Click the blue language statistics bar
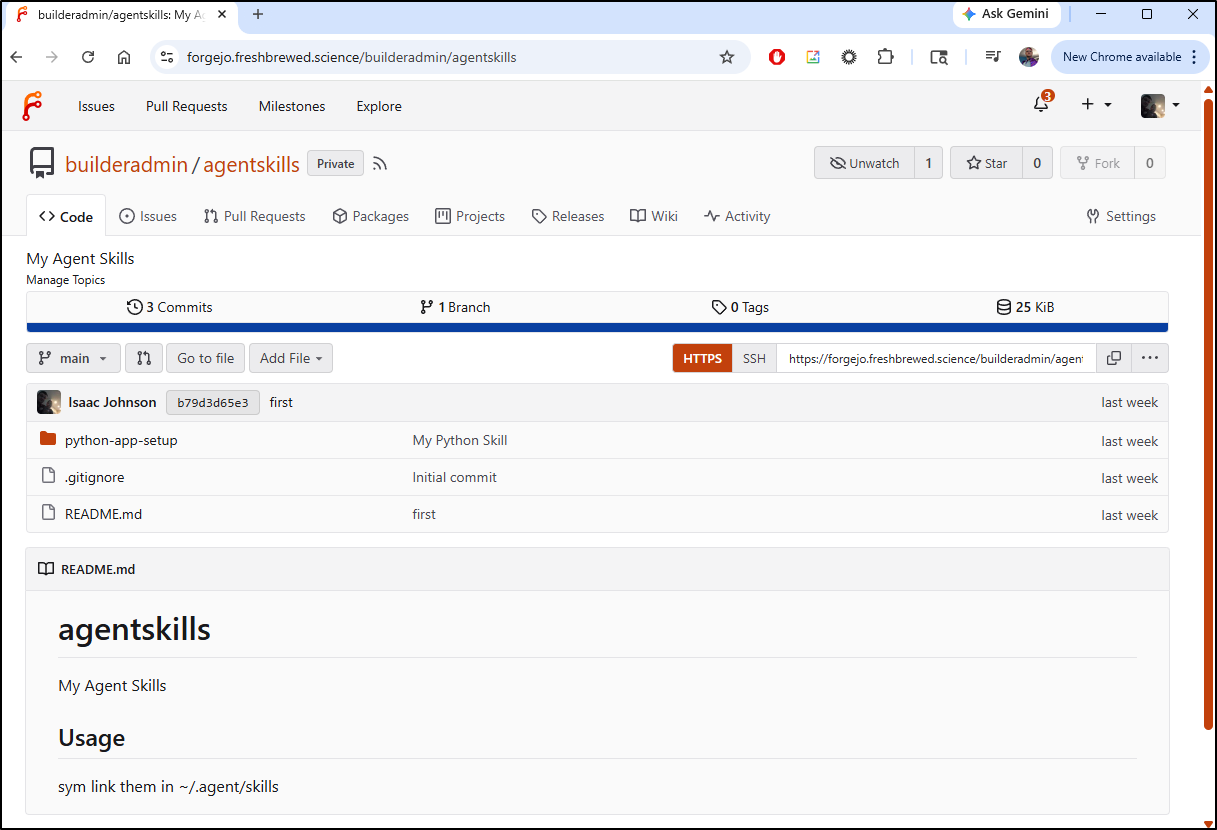The height and width of the screenshot is (830, 1217). (597, 327)
